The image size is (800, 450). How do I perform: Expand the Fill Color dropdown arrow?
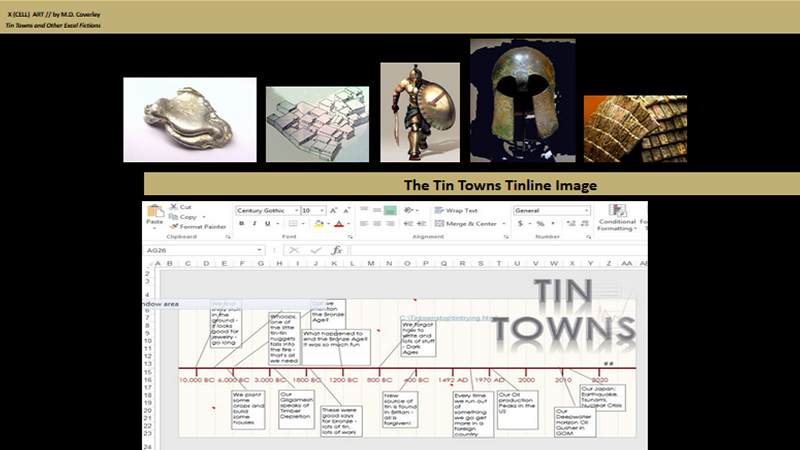(x=328, y=223)
